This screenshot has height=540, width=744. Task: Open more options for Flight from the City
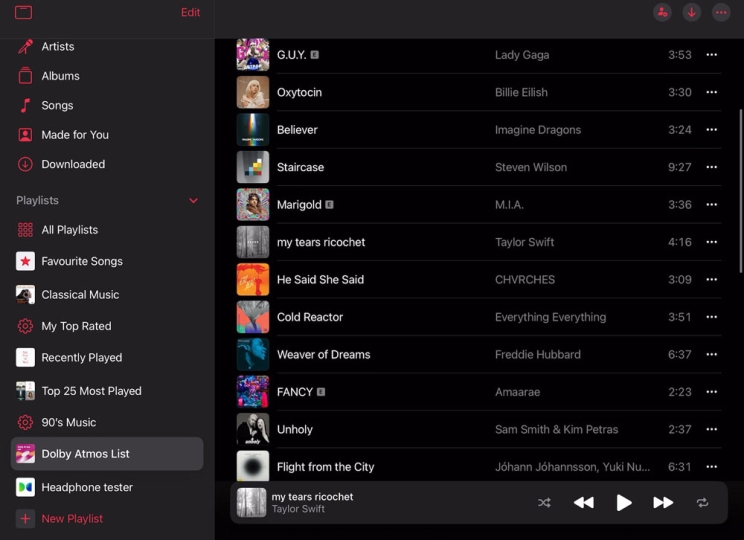click(711, 467)
